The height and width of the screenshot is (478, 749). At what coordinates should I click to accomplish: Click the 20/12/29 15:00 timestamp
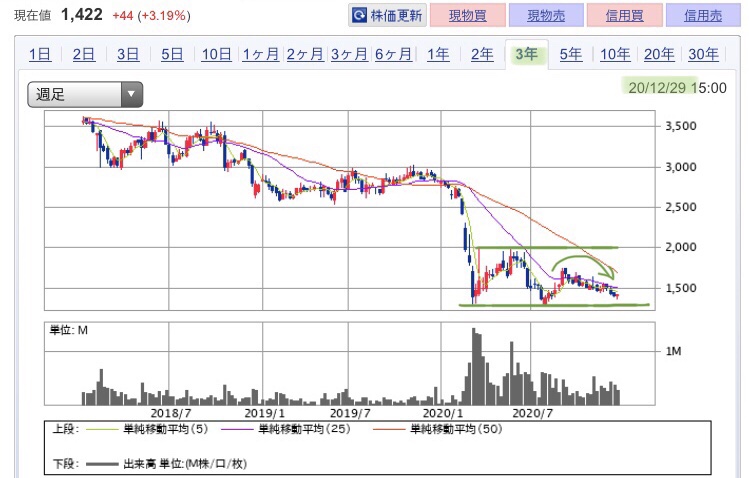(677, 87)
